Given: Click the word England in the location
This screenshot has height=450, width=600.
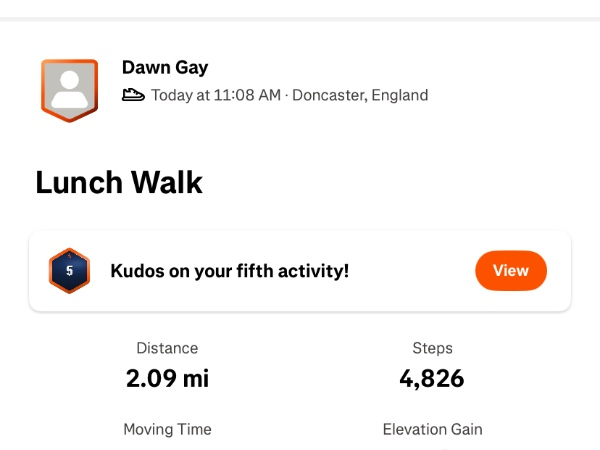Looking at the screenshot, I should pyautogui.click(x=398, y=96).
